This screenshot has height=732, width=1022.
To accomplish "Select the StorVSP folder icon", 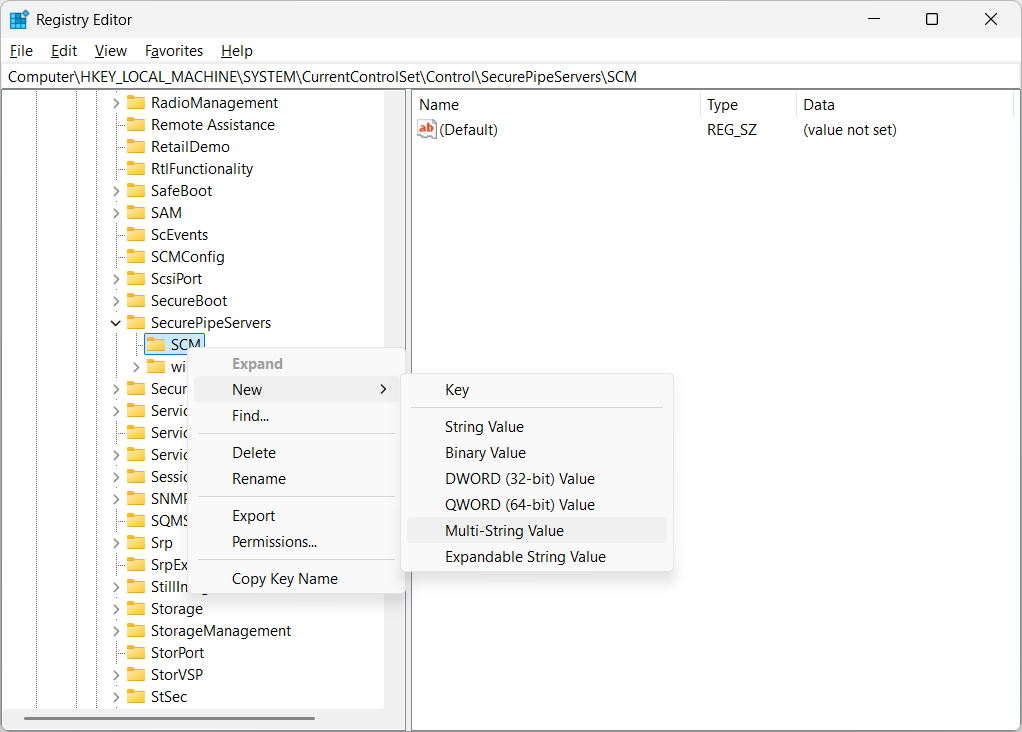I will (136, 675).
